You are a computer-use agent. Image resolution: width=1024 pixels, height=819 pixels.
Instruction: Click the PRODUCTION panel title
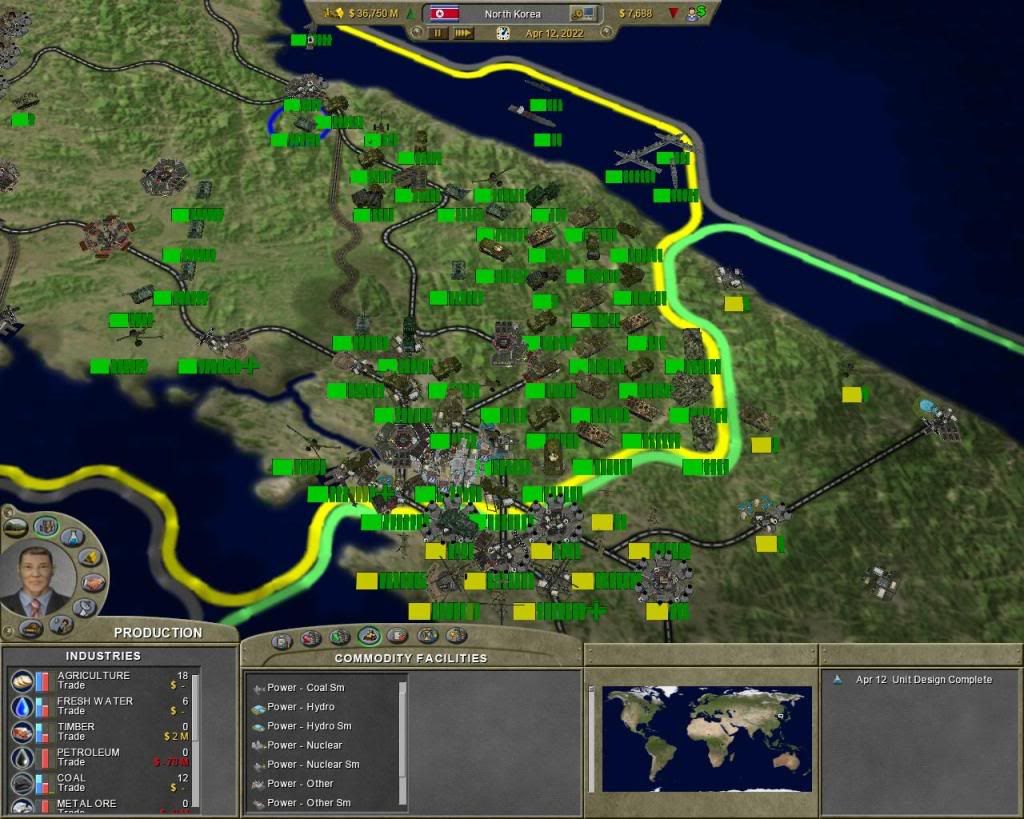pos(158,632)
